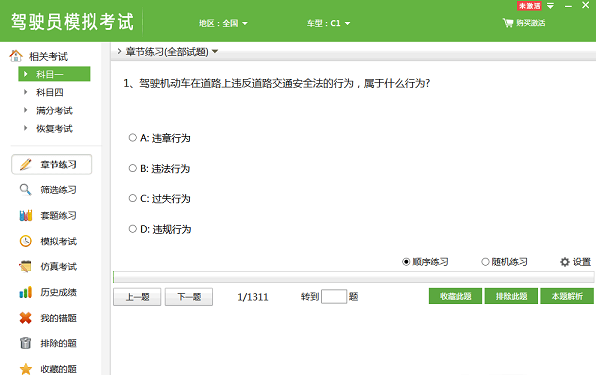Click question 1 text about 违反道路交通安全法
This screenshot has width=596, height=375.
(x=277, y=83)
